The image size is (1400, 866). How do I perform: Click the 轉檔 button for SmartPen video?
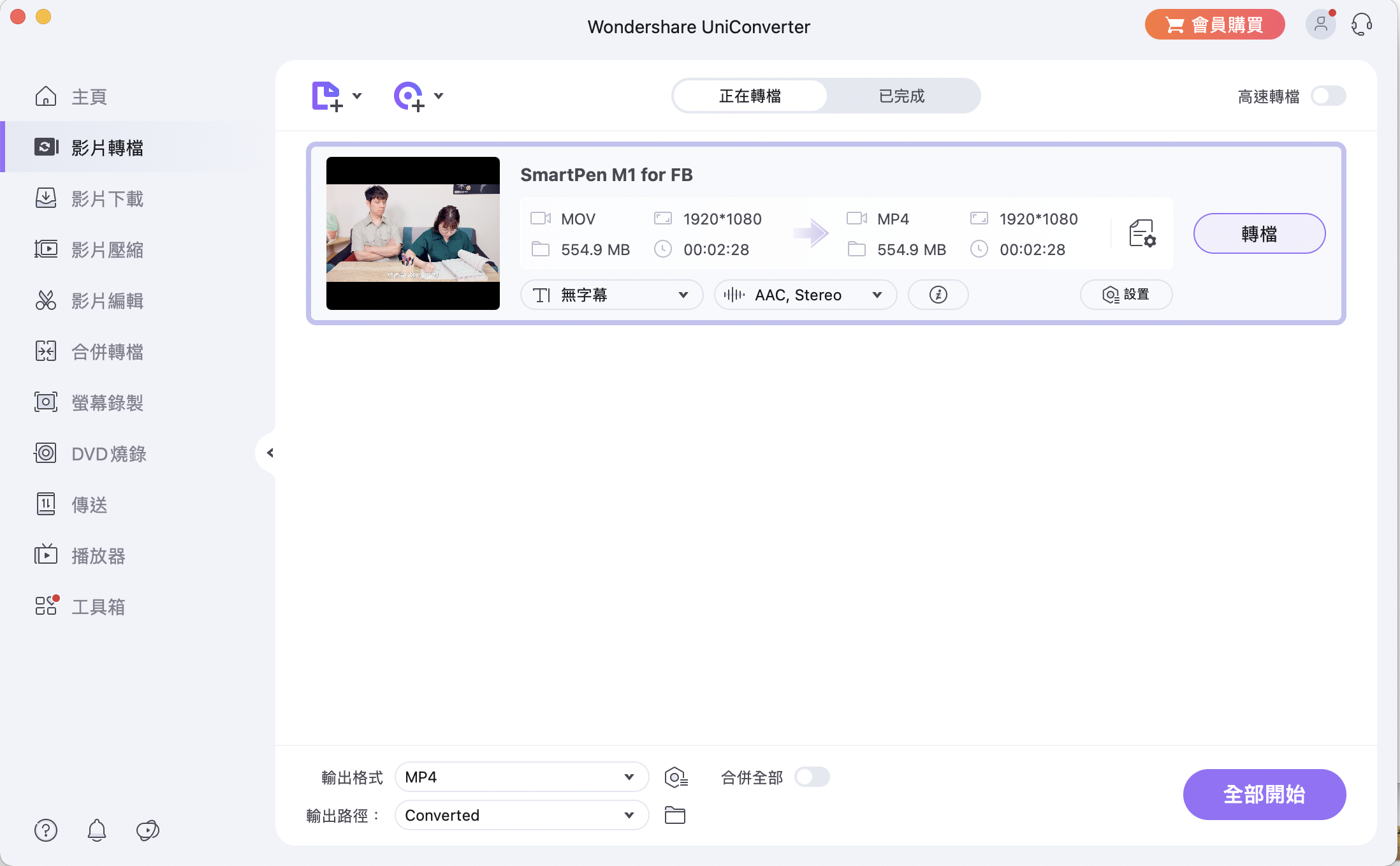coord(1258,233)
